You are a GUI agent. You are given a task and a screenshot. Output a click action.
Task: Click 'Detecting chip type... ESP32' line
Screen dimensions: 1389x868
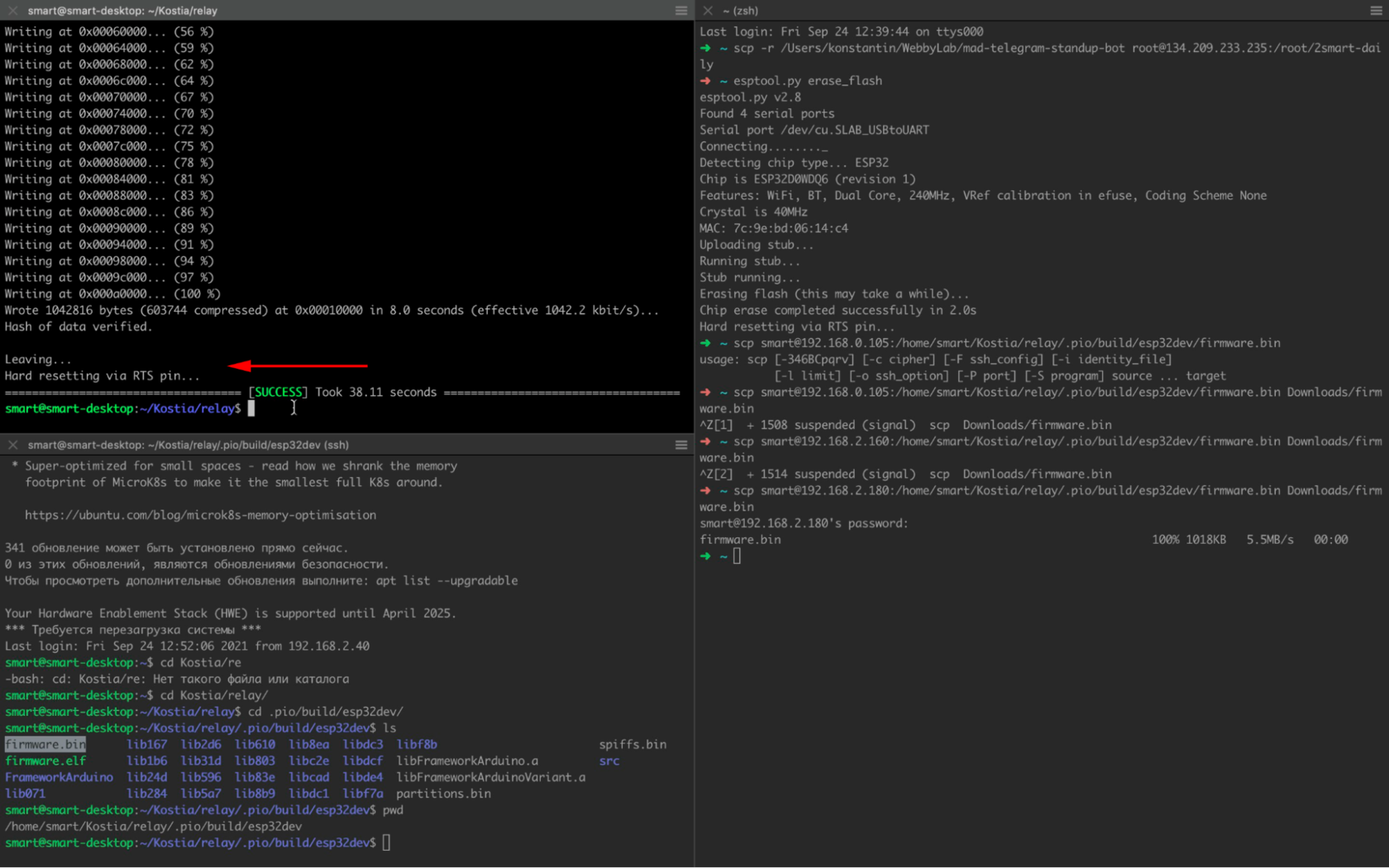pyautogui.click(x=794, y=163)
